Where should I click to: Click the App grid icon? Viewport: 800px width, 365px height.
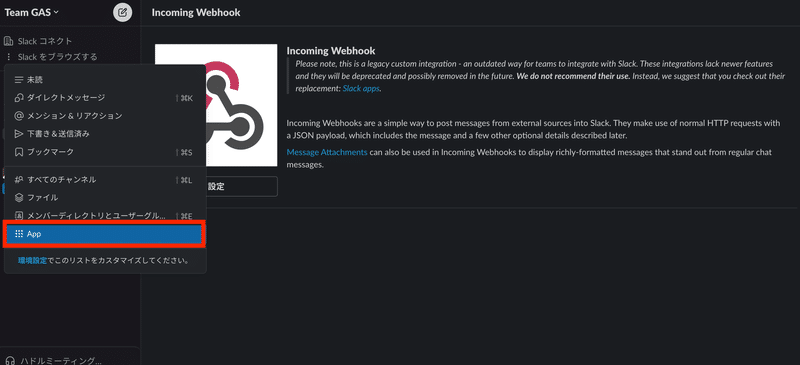[x=19, y=234]
